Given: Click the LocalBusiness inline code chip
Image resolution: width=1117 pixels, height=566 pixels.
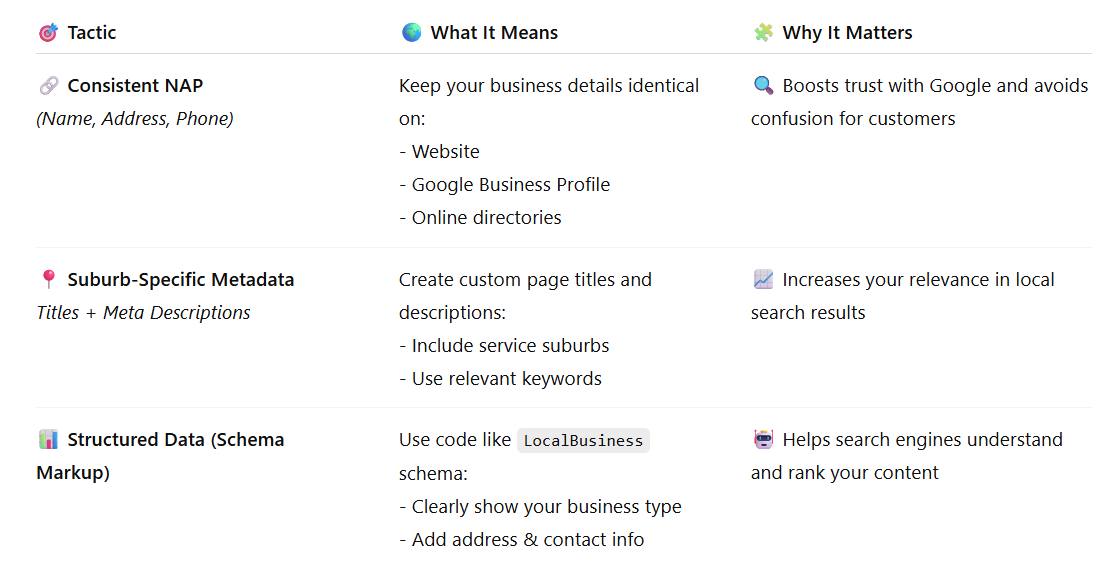Looking at the screenshot, I should tap(583, 441).
